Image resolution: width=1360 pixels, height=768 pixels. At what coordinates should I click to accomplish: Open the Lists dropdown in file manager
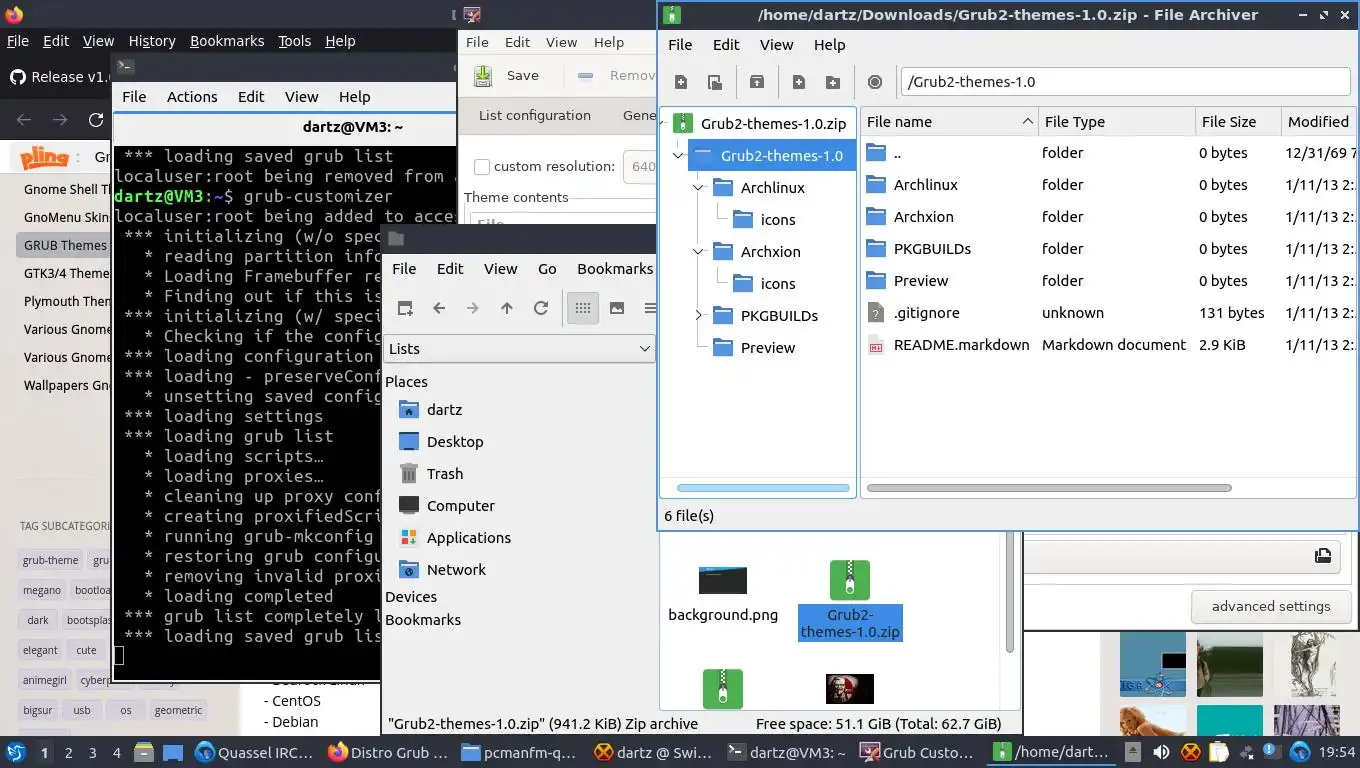coord(519,349)
